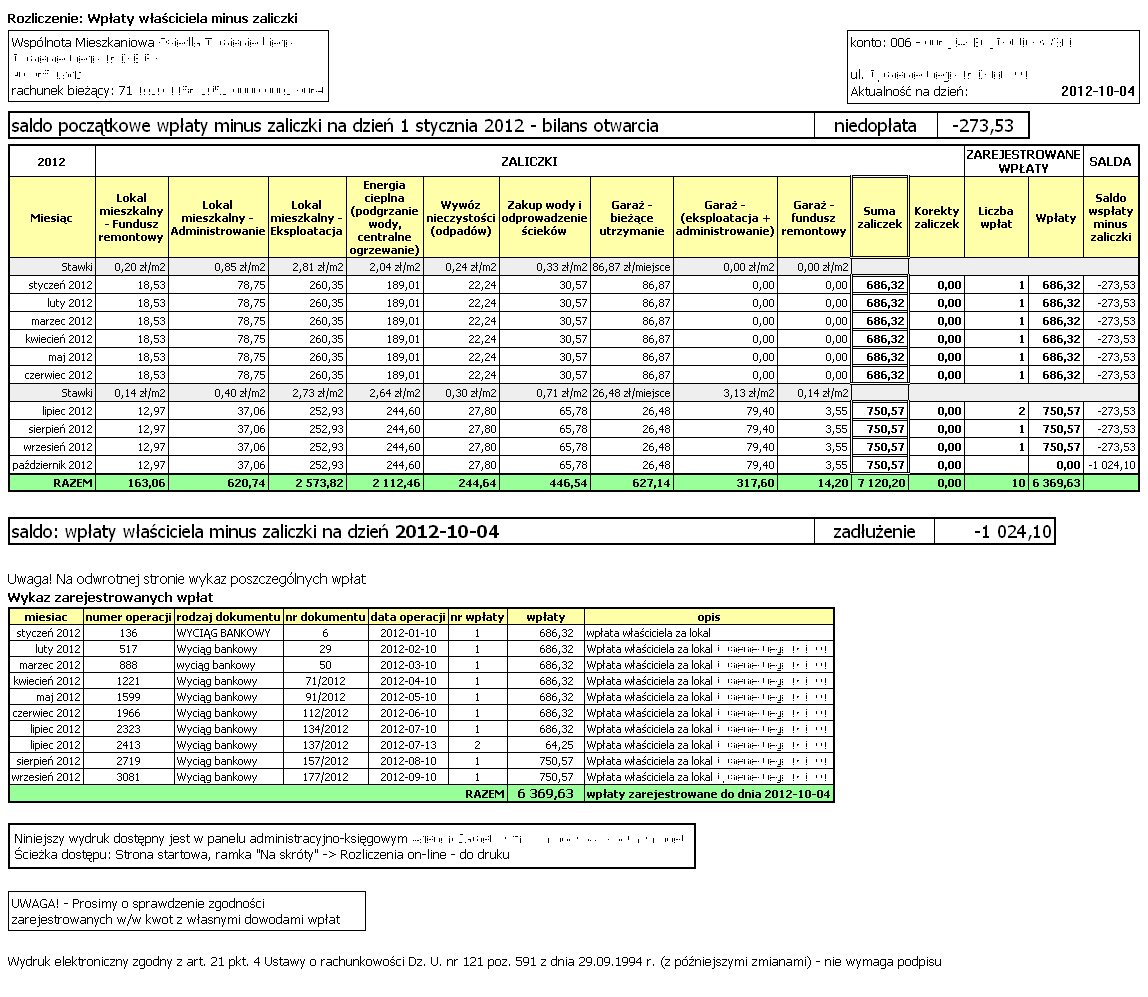Screen dimensions: 1148x997
Task: Click 'Lokal mieszkalny - Fundusz remontowy' header
Action: click(x=131, y=217)
